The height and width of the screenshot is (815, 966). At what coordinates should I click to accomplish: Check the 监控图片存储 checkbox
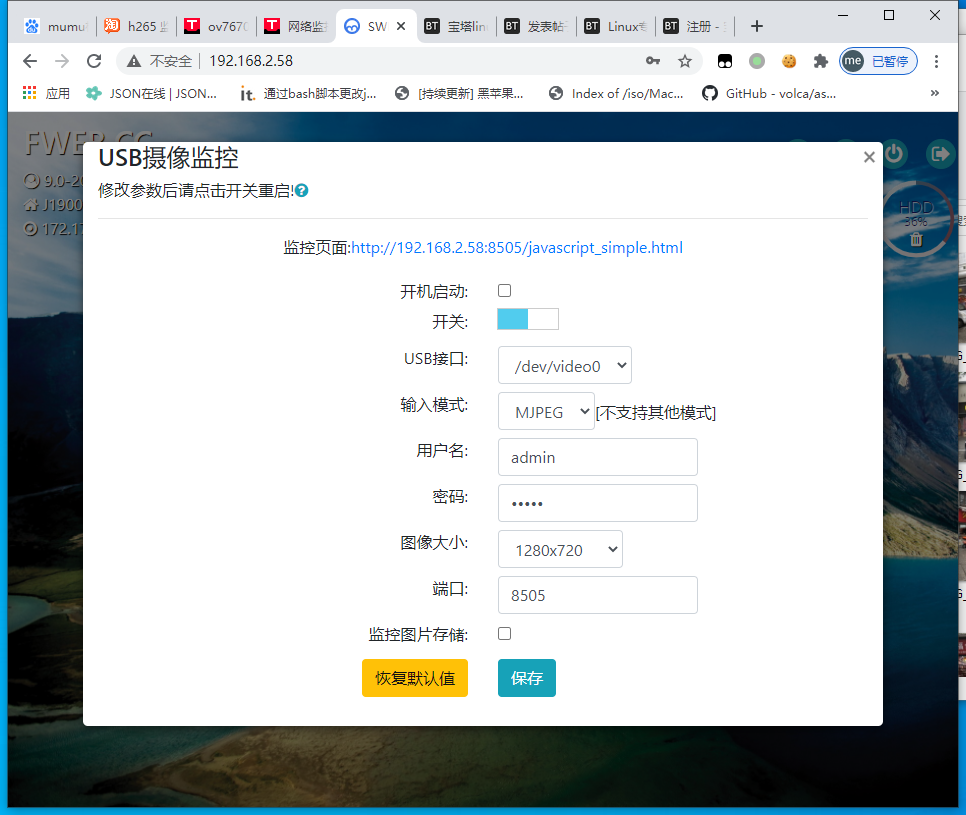505,633
